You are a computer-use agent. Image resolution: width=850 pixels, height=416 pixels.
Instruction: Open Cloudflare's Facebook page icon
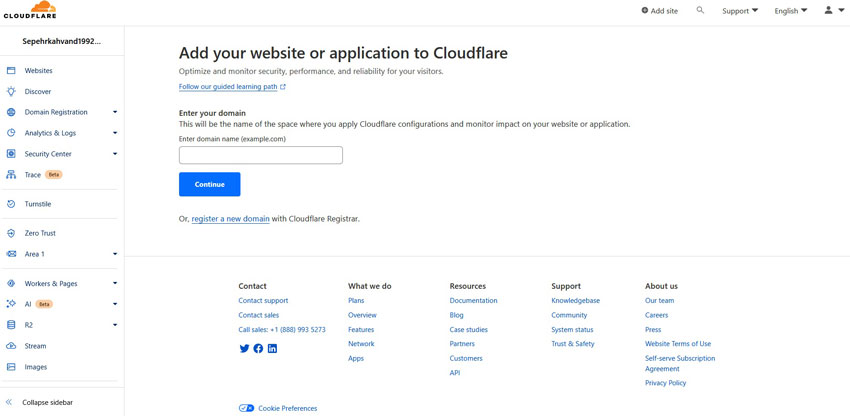point(258,349)
